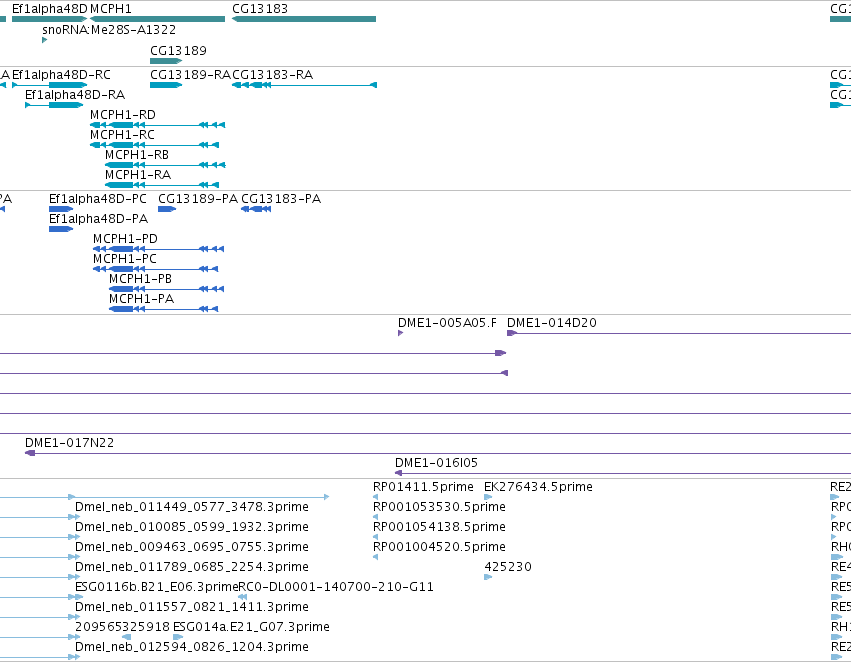
Task: Click the EK276434.5prime EST label
Action: pyautogui.click(x=538, y=487)
